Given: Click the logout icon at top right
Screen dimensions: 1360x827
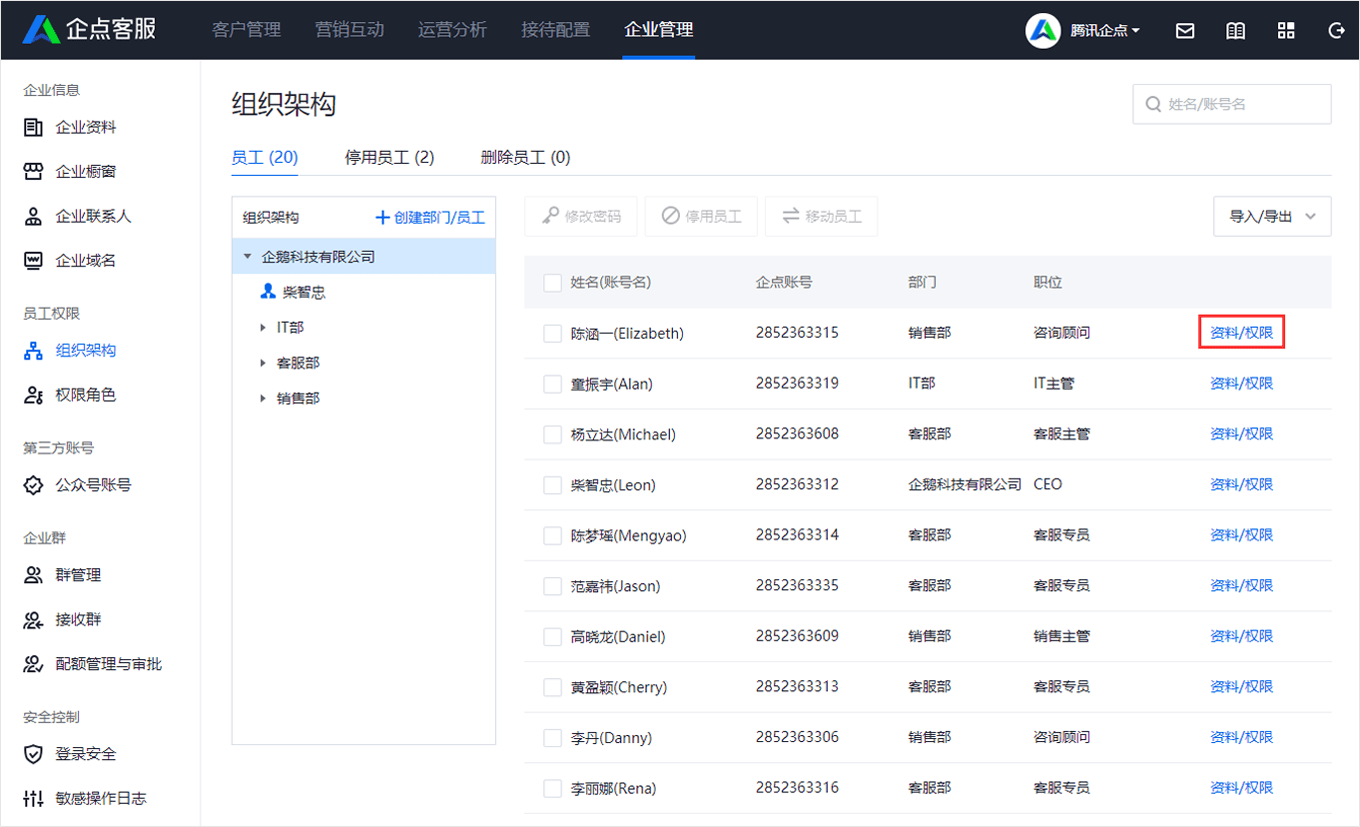Looking at the screenshot, I should click(1336, 30).
